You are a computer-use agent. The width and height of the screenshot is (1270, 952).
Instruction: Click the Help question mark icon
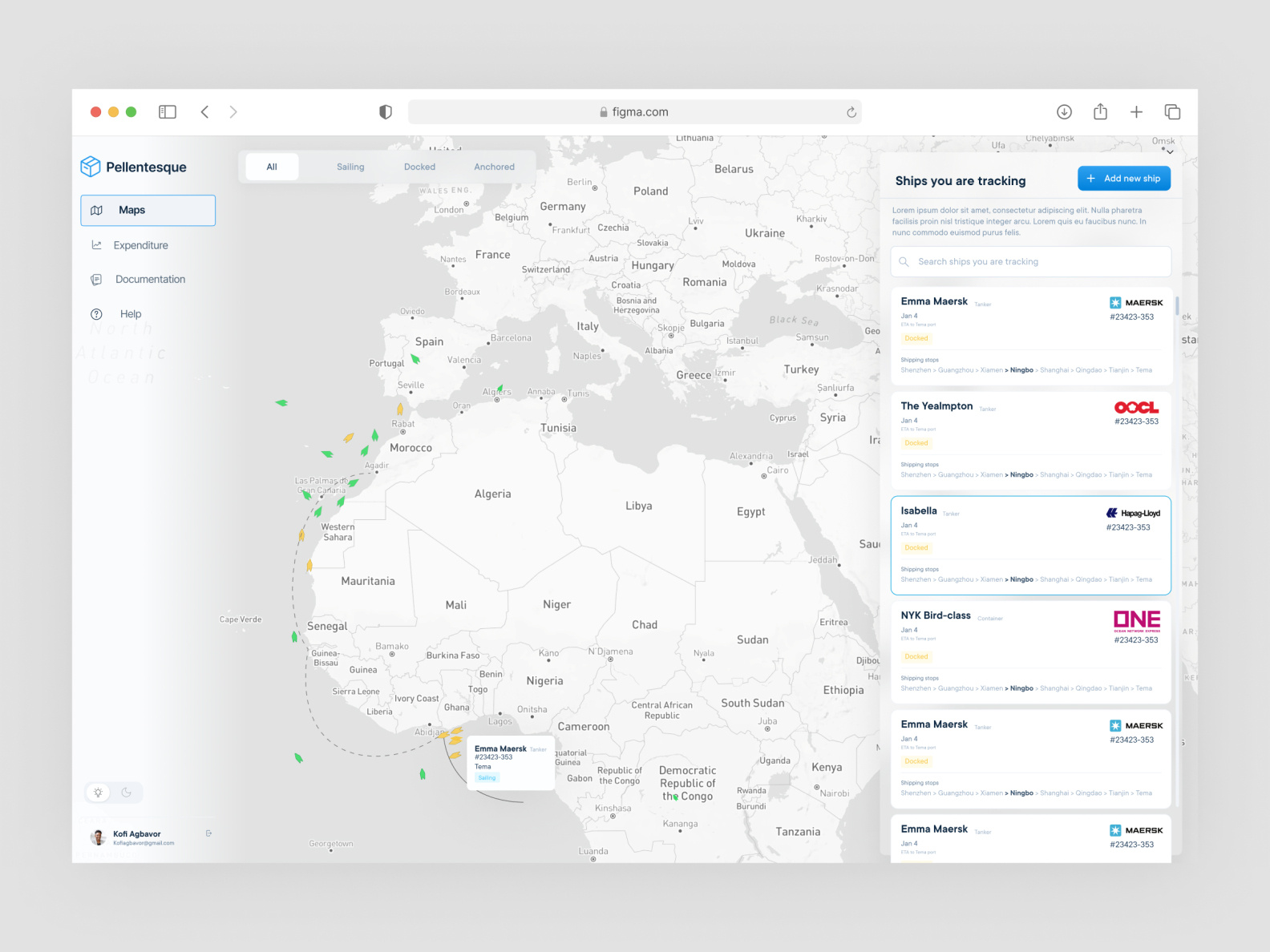pos(97,314)
